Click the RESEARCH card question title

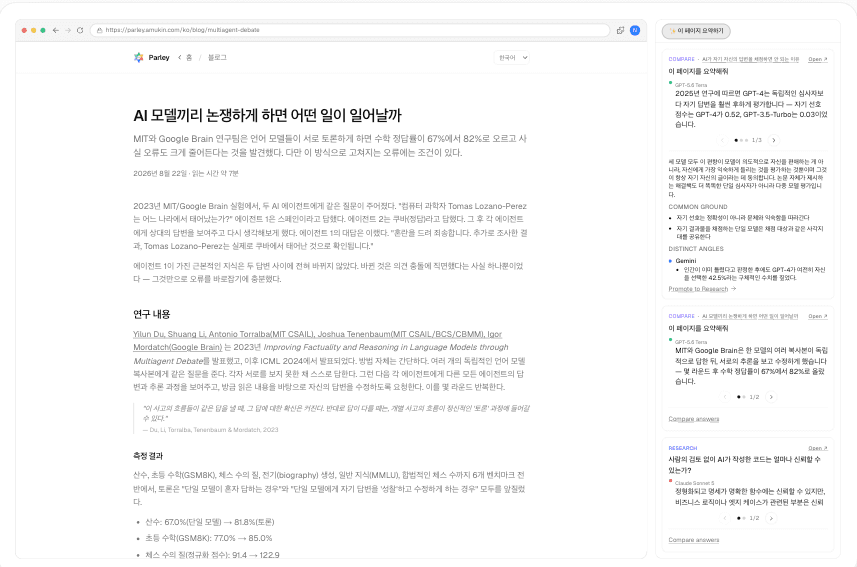click(x=744, y=465)
